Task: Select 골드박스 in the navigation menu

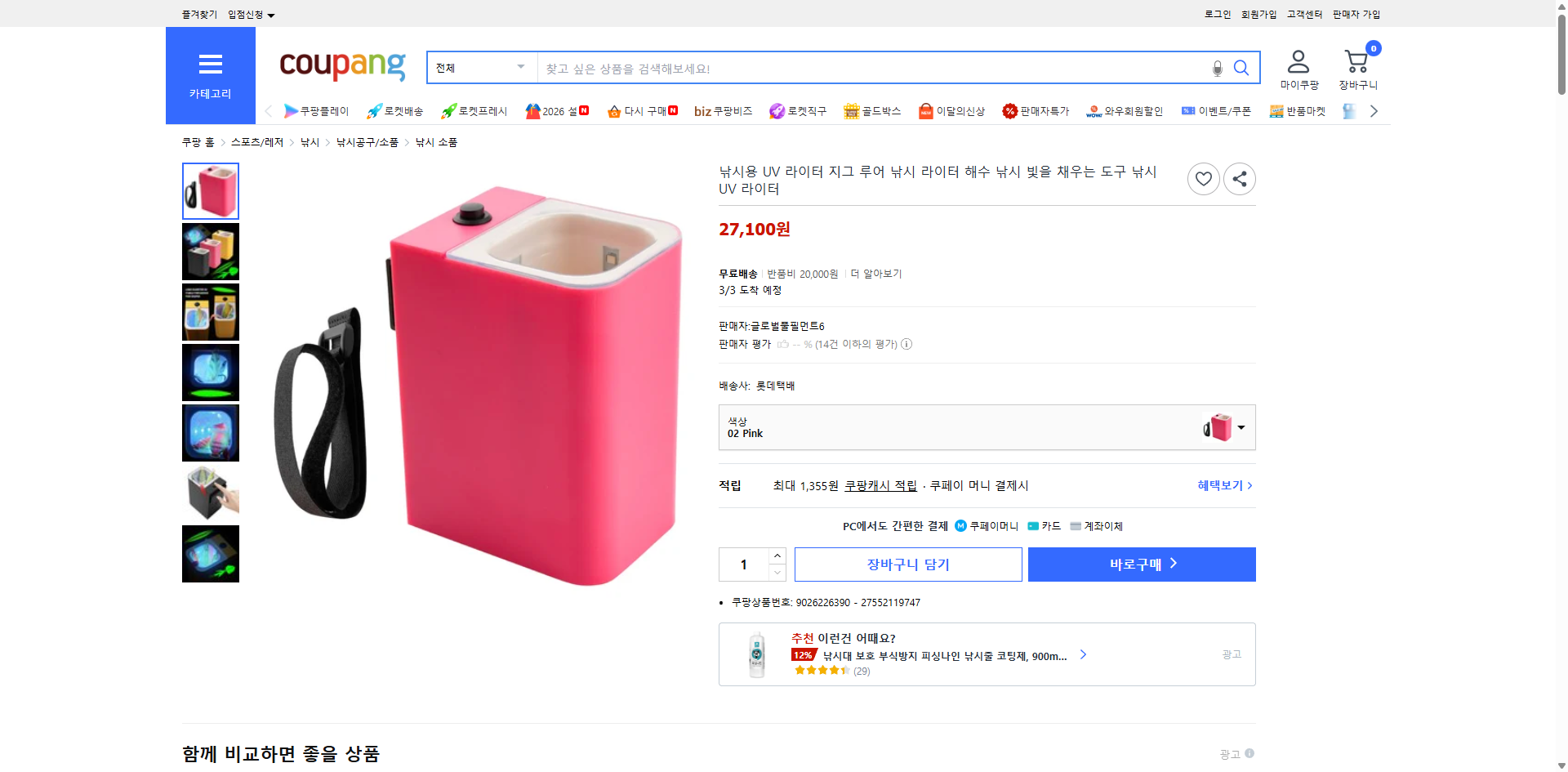Action: click(x=872, y=110)
